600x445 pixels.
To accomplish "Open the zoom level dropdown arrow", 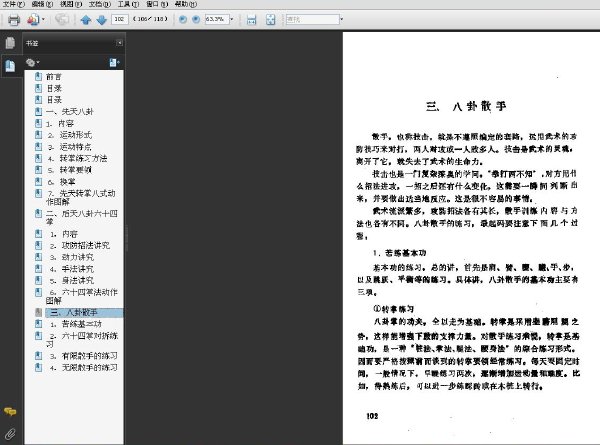I will pyautogui.click(x=232, y=19).
